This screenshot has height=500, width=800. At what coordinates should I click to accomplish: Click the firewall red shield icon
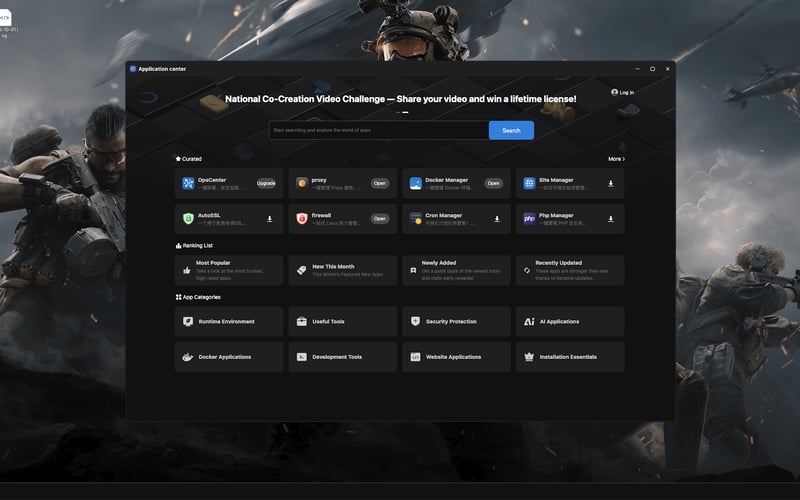pyautogui.click(x=302, y=219)
